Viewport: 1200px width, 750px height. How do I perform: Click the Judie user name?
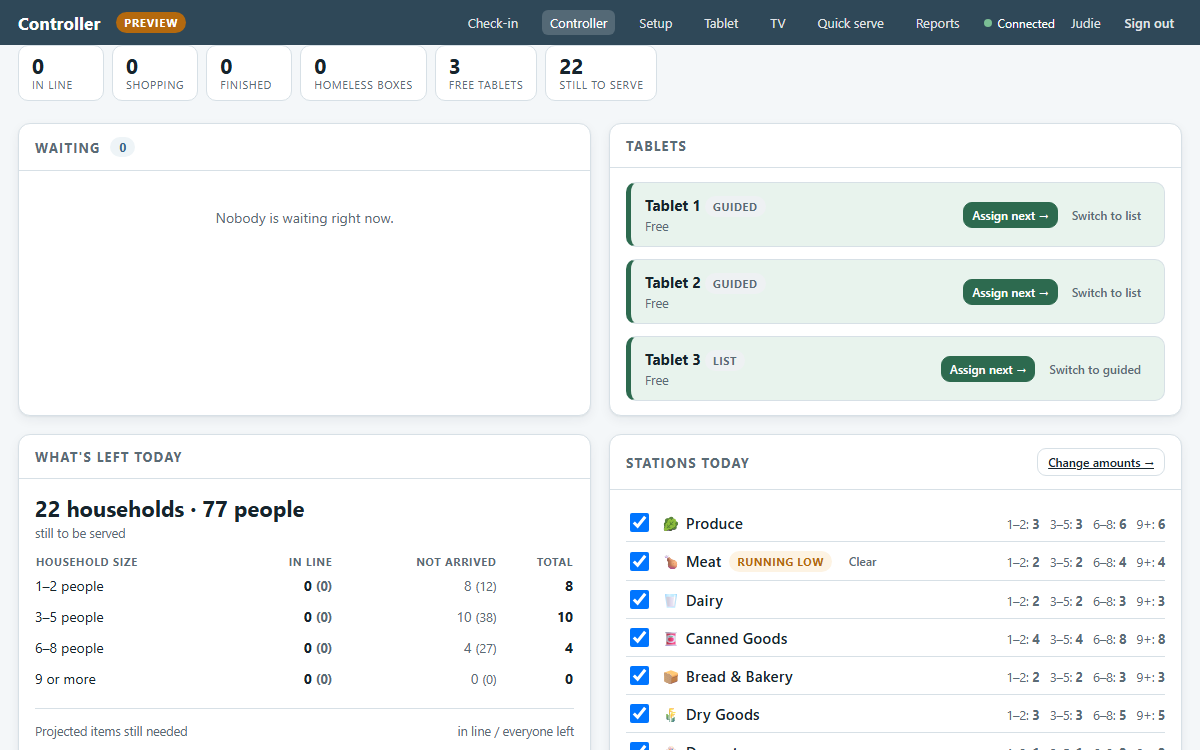(x=1086, y=23)
